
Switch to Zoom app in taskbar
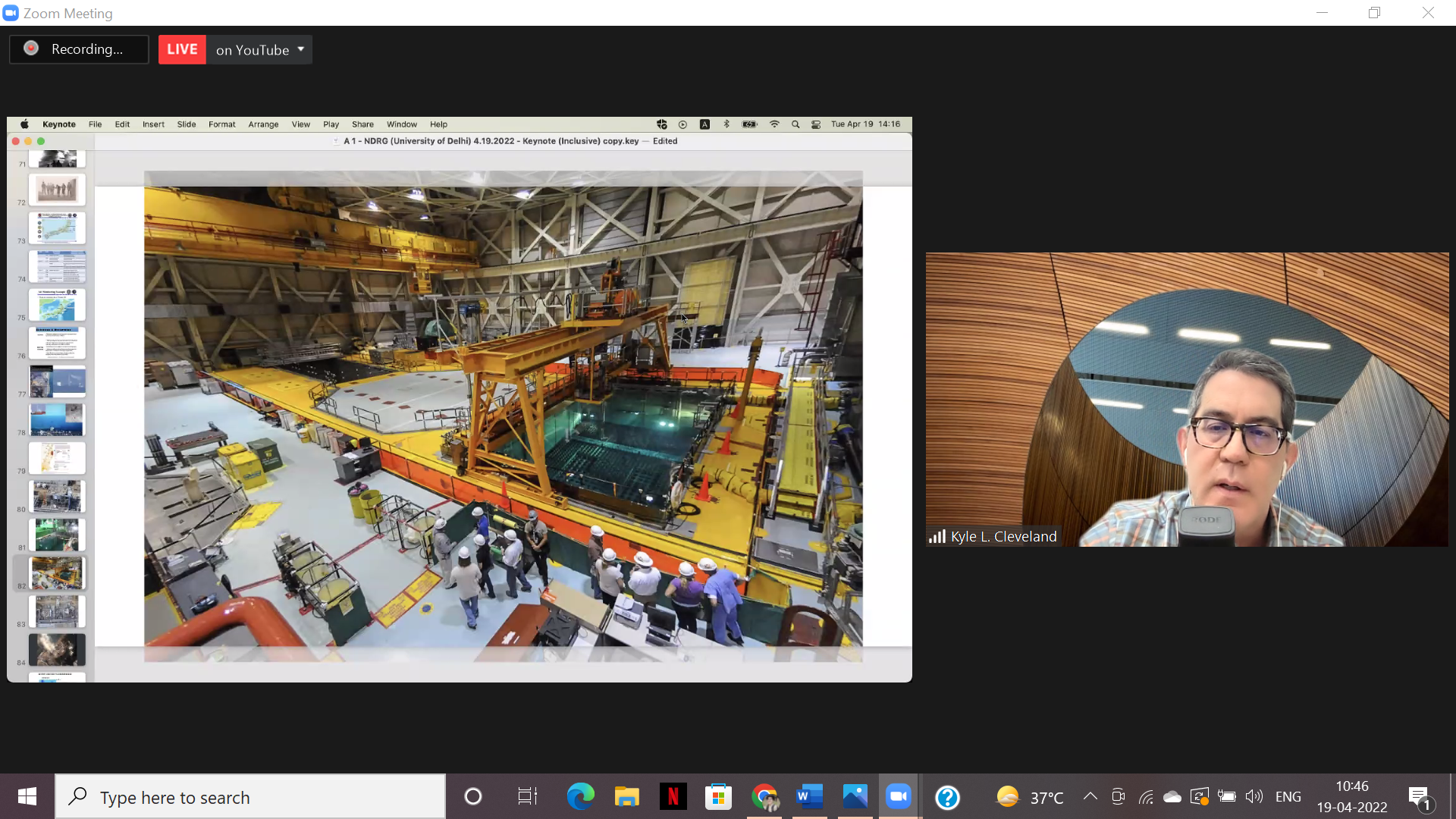[x=899, y=796]
